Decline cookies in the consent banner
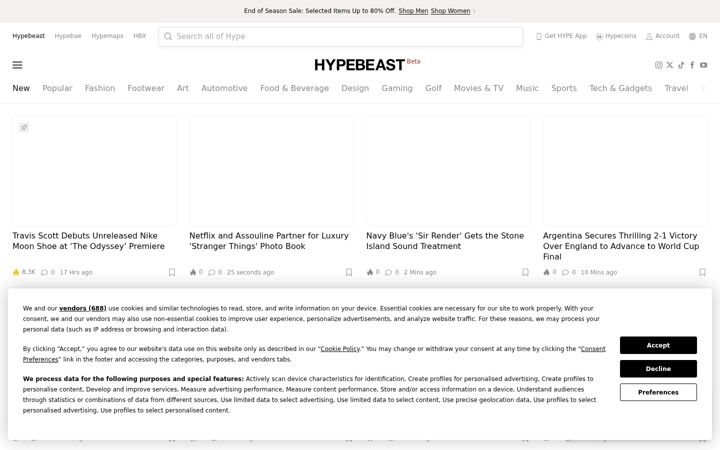Viewport: 720px width, 450px height. [x=658, y=369]
